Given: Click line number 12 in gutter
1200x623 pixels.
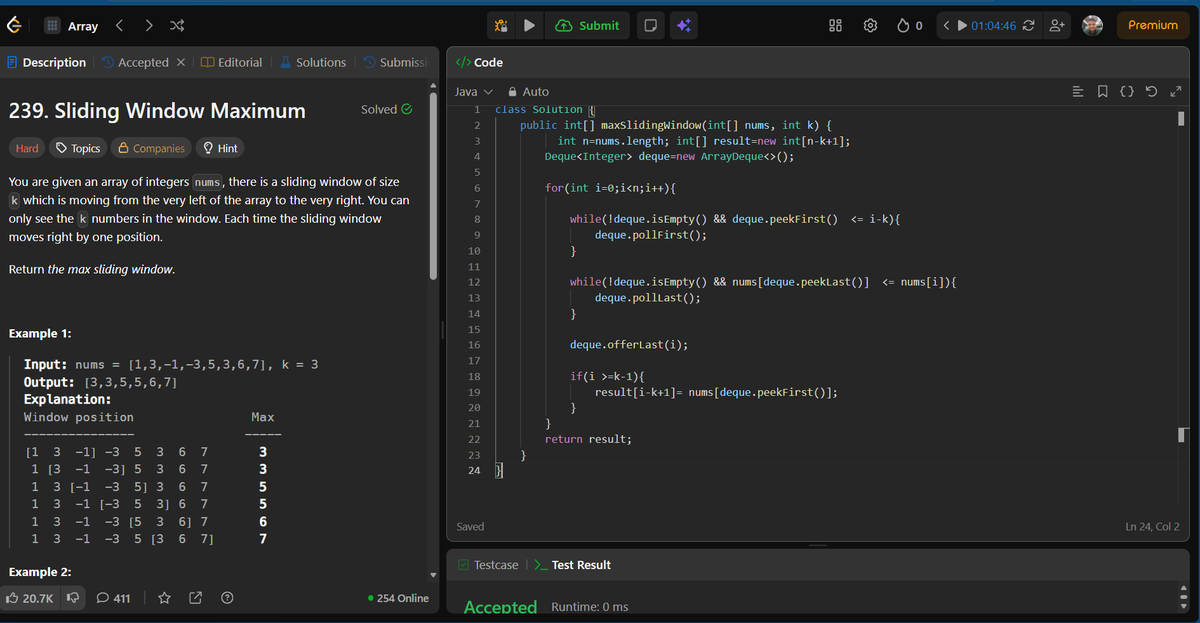Looking at the screenshot, I should point(474,283).
